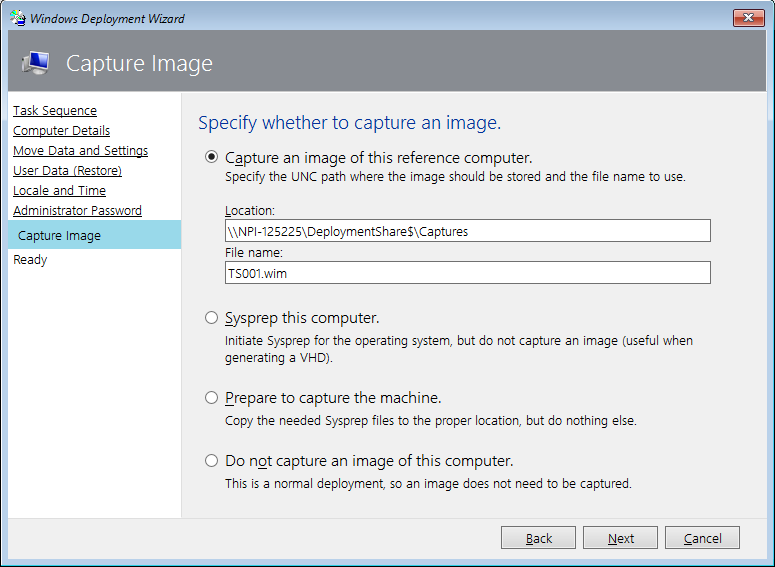Open the Task Sequence step link
This screenshot has width=775, height=567.
coord(55,110)
